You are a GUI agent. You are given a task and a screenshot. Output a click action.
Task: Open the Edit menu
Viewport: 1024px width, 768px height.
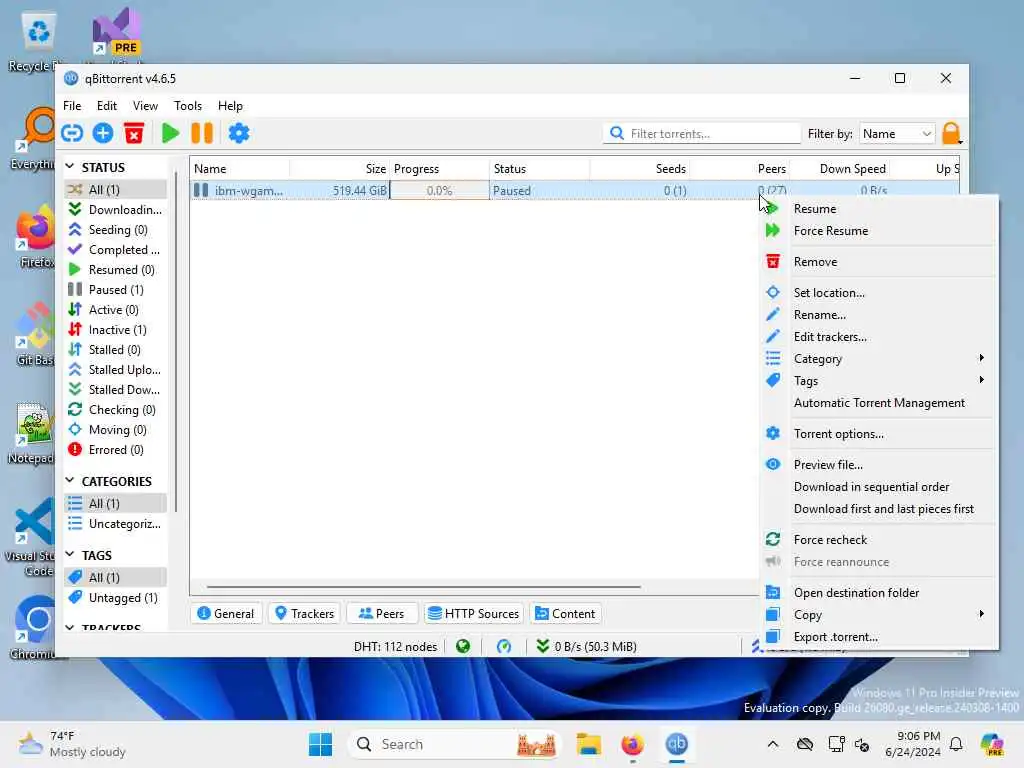pyautogui.click(x=106, y=106)
